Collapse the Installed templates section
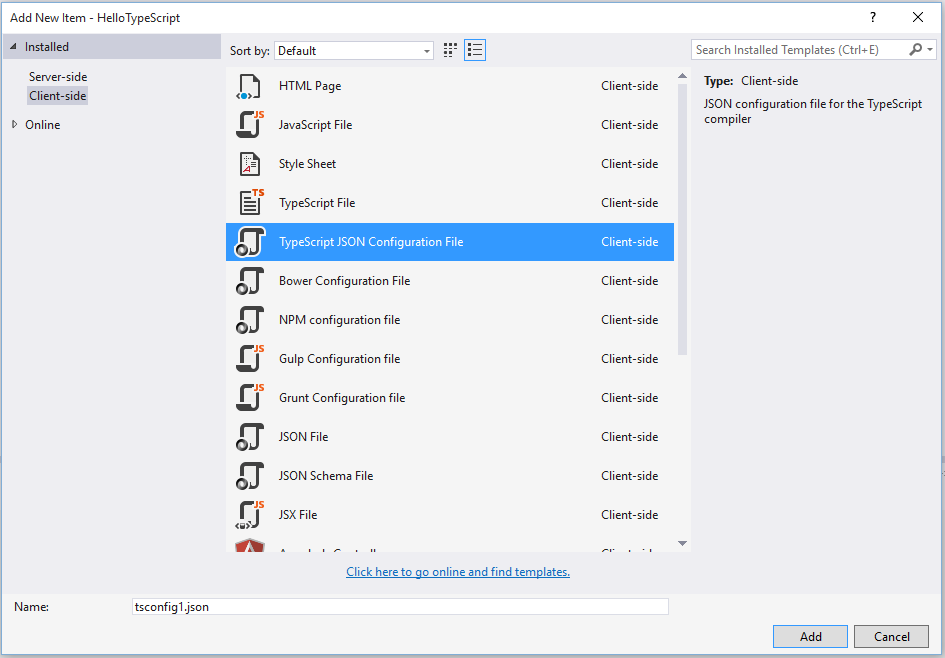This screenshot has width=945, height=658. (x=12, y=46)
